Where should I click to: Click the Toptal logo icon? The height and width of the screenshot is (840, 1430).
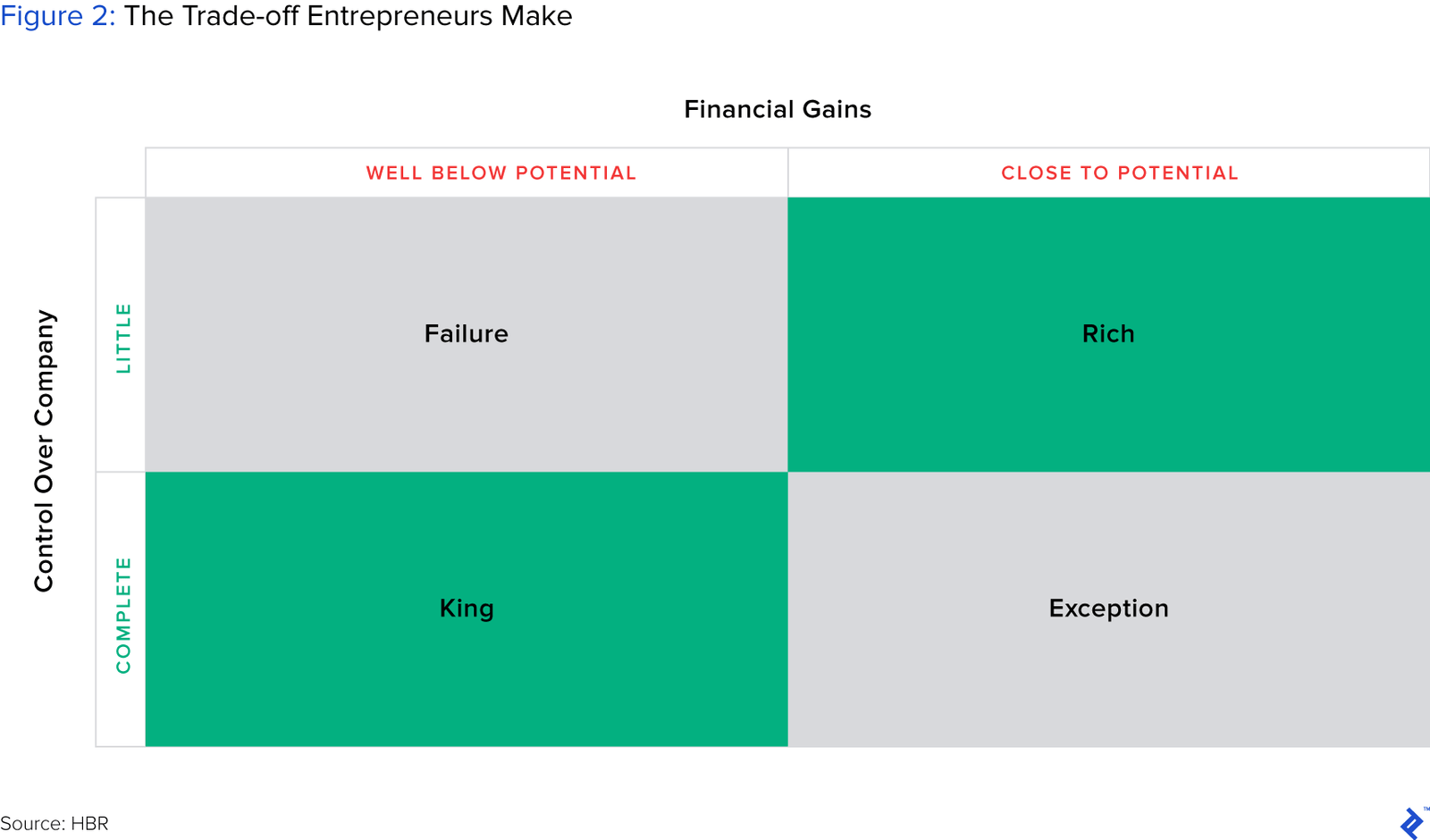pyautogui.click(x=1412, y=823)
